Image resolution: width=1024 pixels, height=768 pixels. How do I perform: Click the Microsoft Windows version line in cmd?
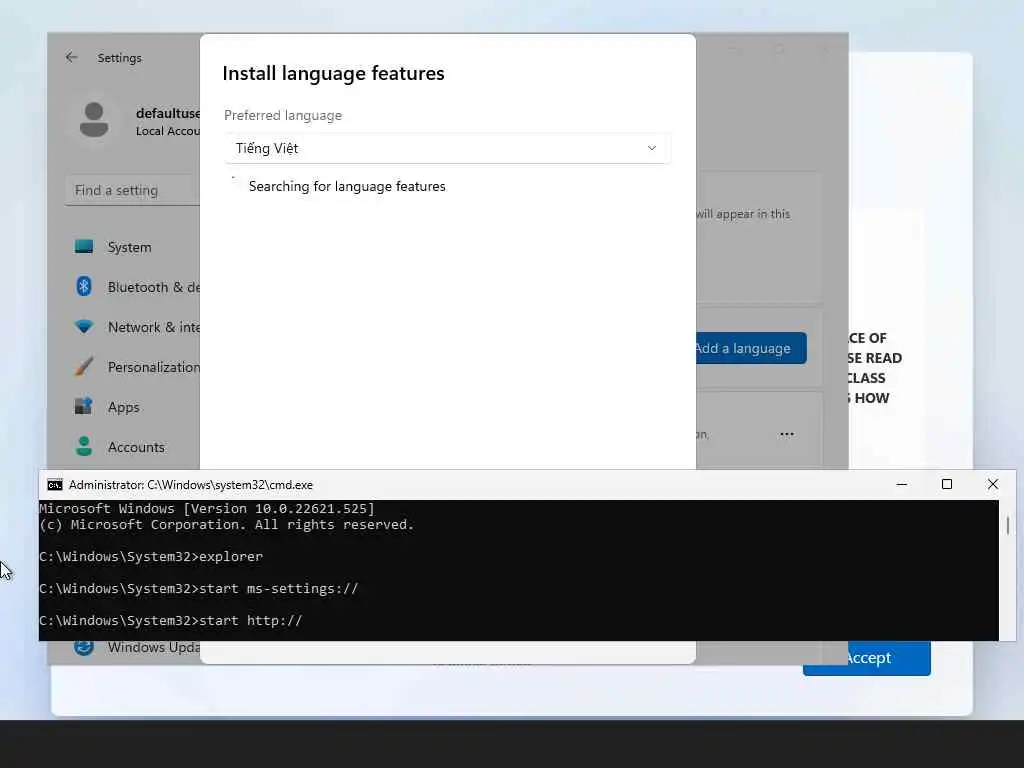[207, 509]
